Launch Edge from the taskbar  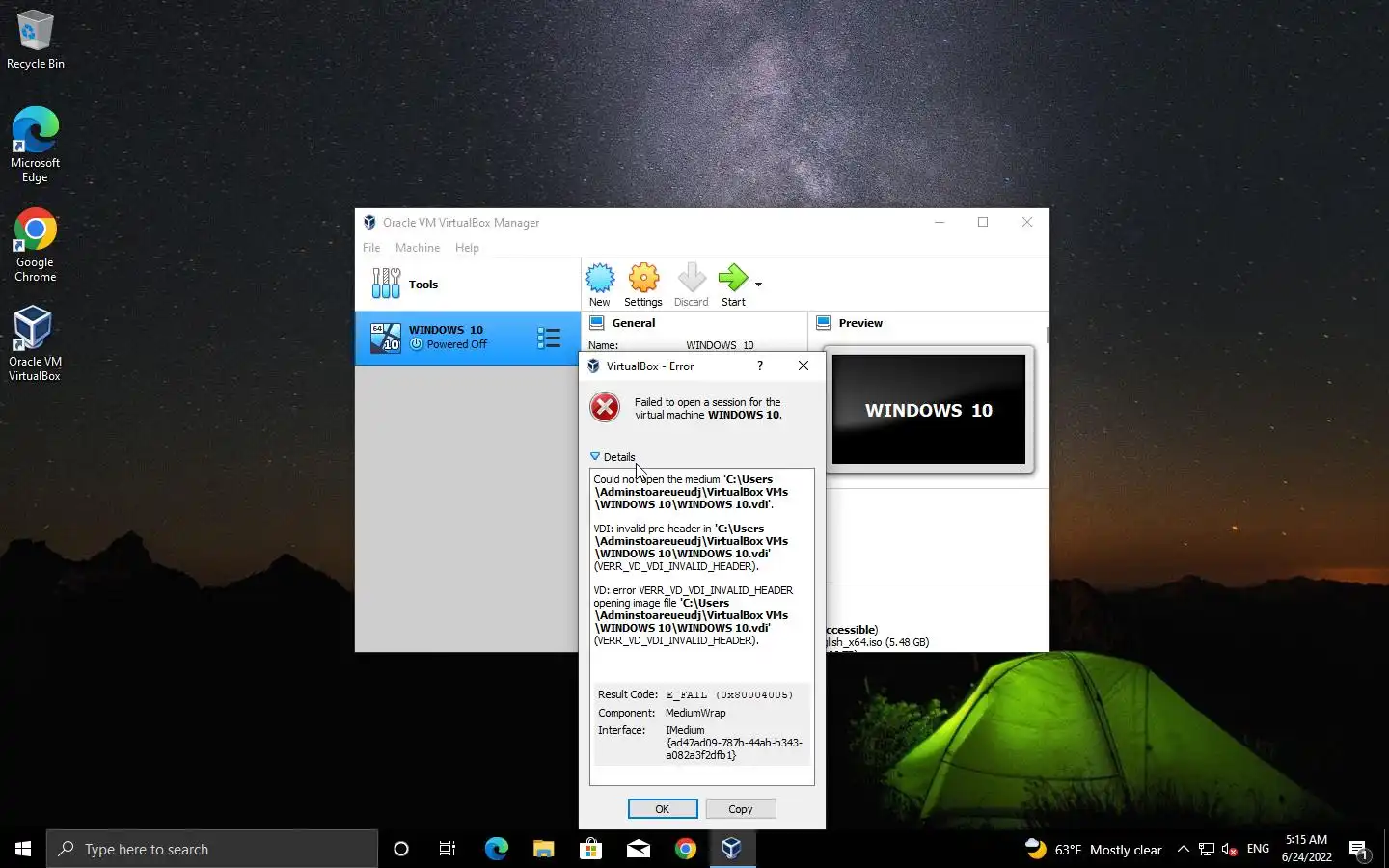[x=496, y=849]
